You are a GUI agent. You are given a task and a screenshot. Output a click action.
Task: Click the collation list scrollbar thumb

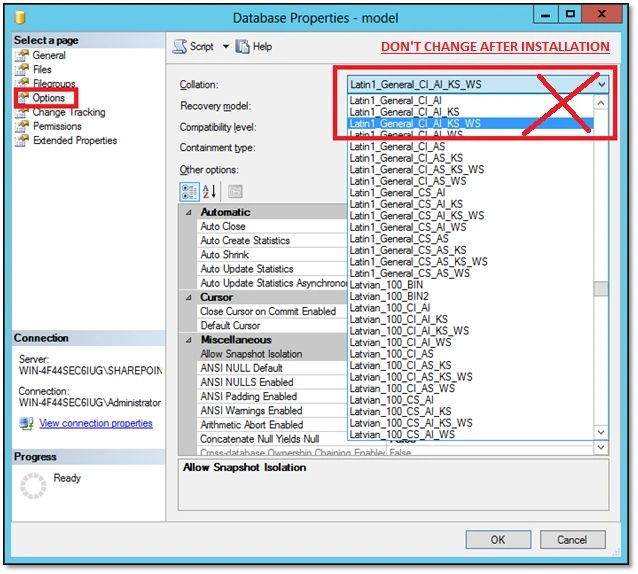pos(601,289)
